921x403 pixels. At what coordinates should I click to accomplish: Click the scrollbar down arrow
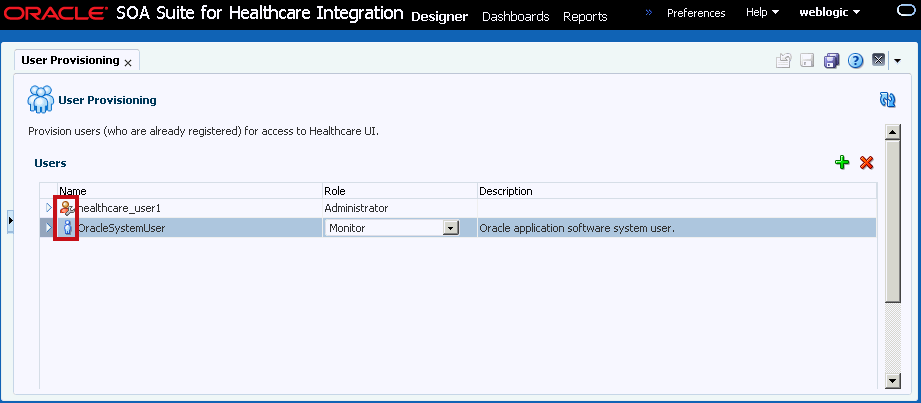tap(892, 381)
